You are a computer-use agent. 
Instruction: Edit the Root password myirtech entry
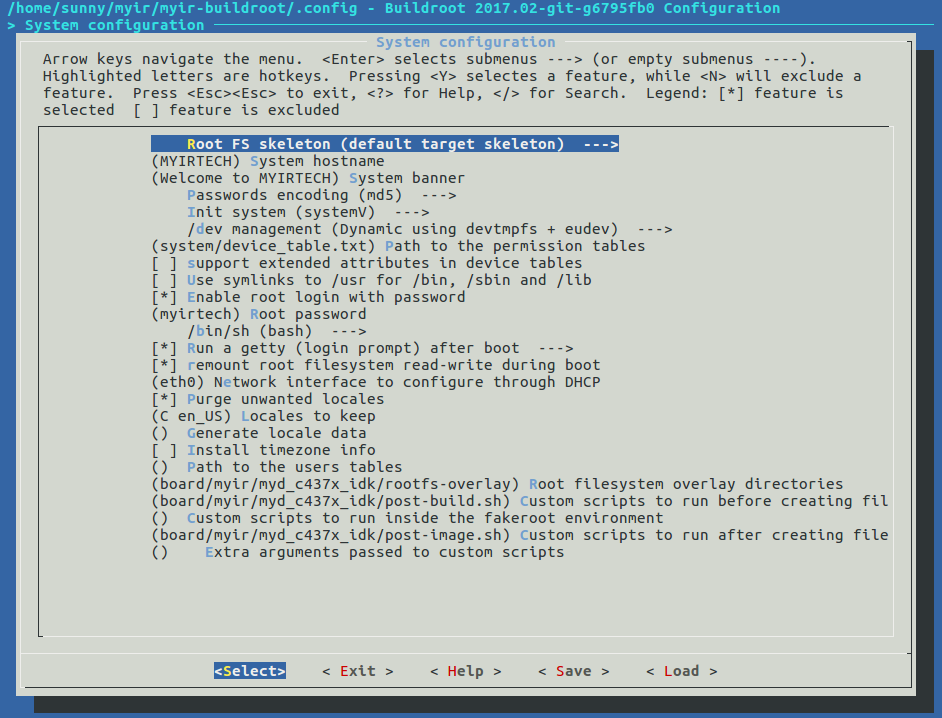coord(259,314)
